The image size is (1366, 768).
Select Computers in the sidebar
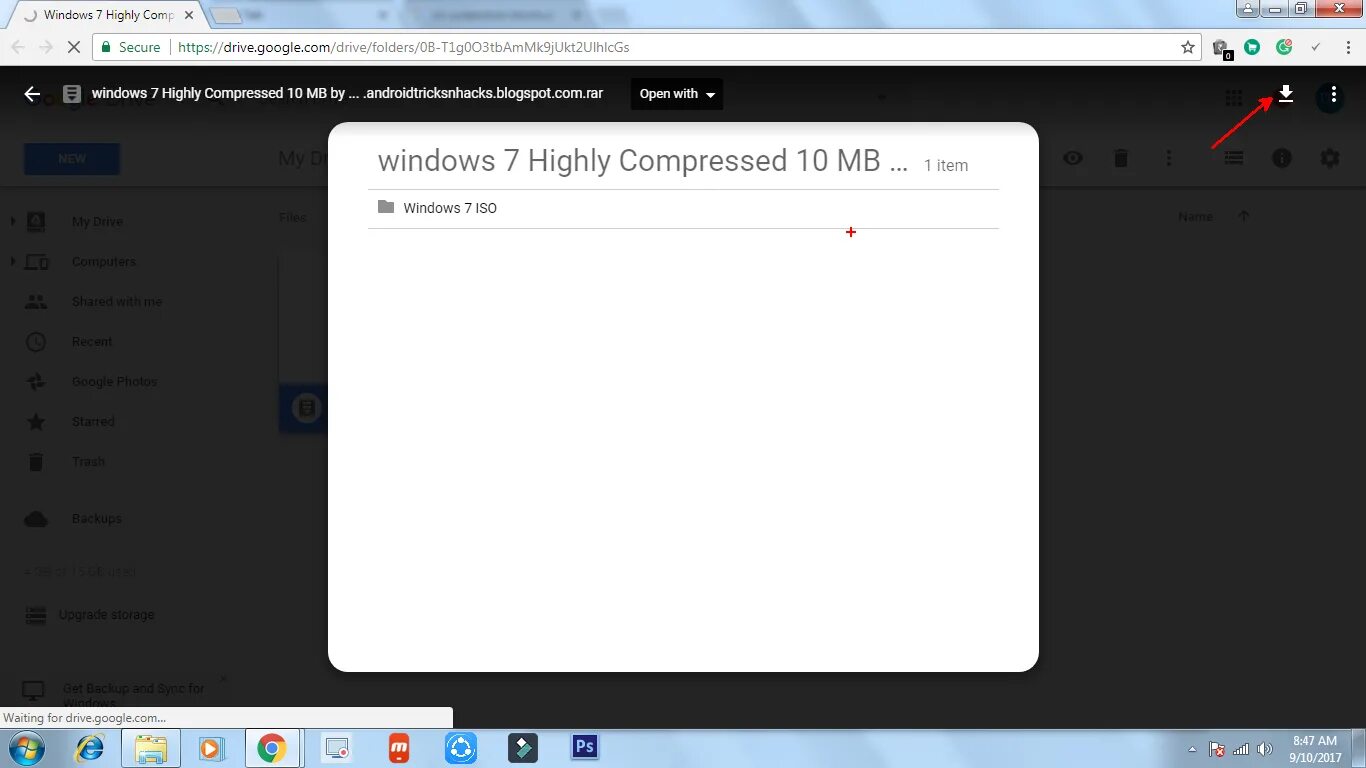tap(103, 262)
